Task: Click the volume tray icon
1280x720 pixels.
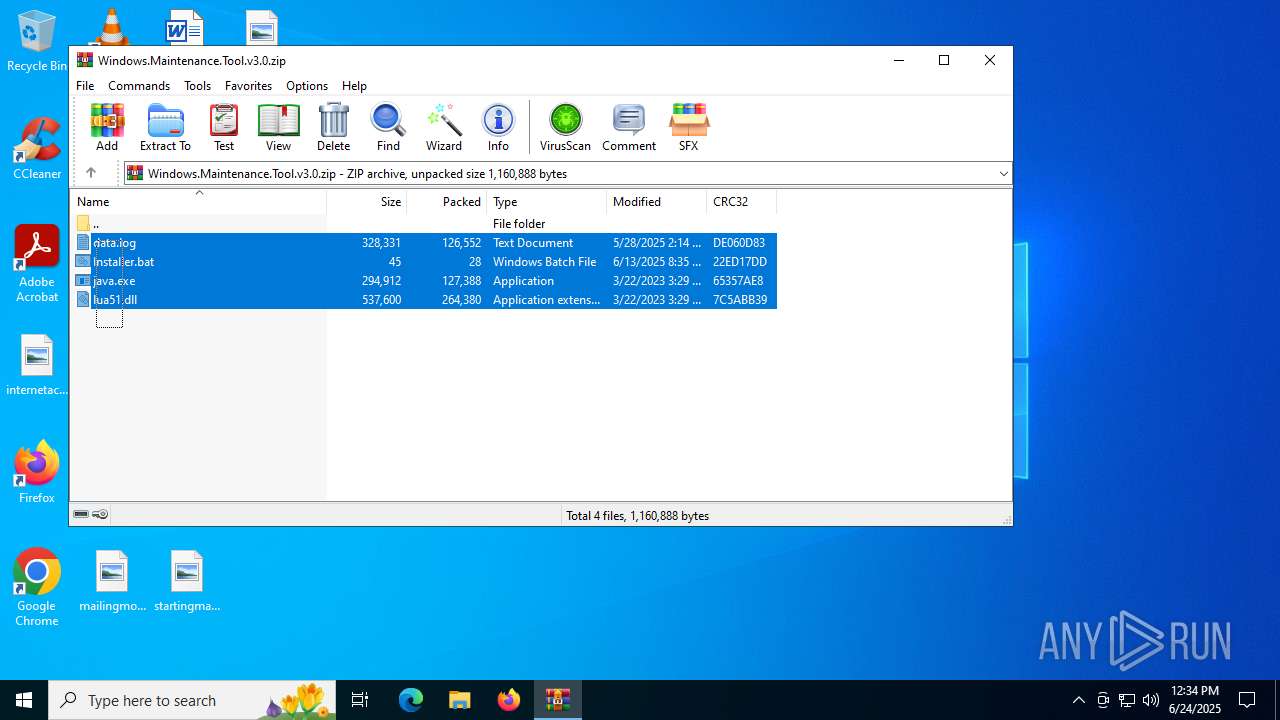Action: (x=1151, y=700)
